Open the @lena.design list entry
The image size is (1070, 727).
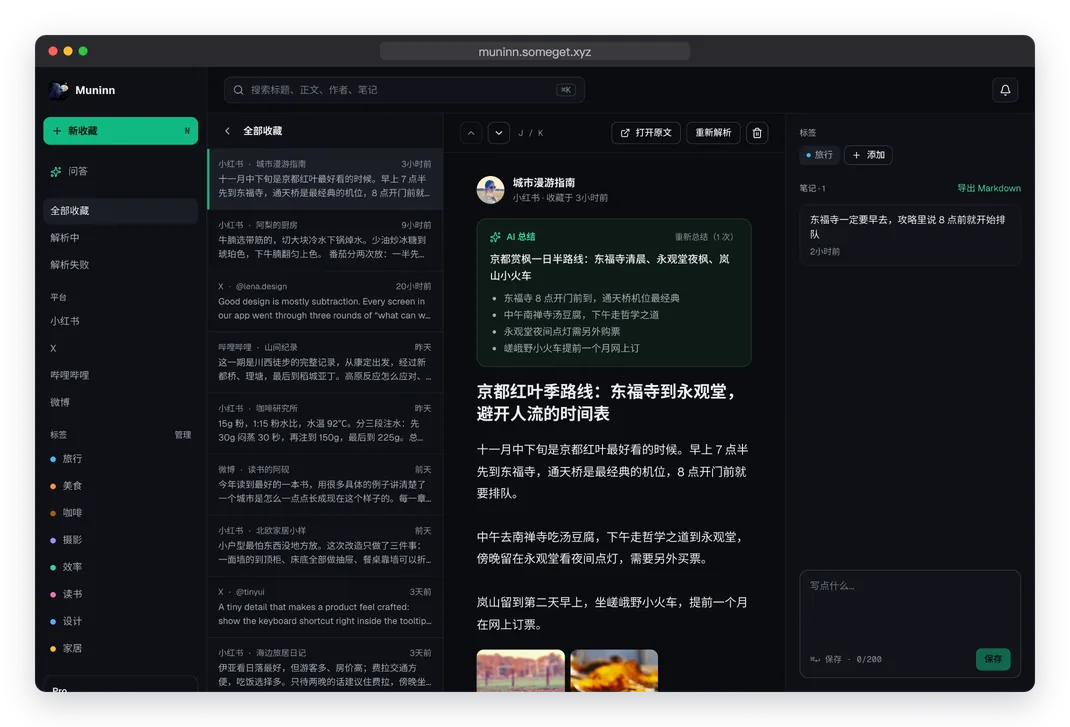pyautogui.click(x=326, y=301)
